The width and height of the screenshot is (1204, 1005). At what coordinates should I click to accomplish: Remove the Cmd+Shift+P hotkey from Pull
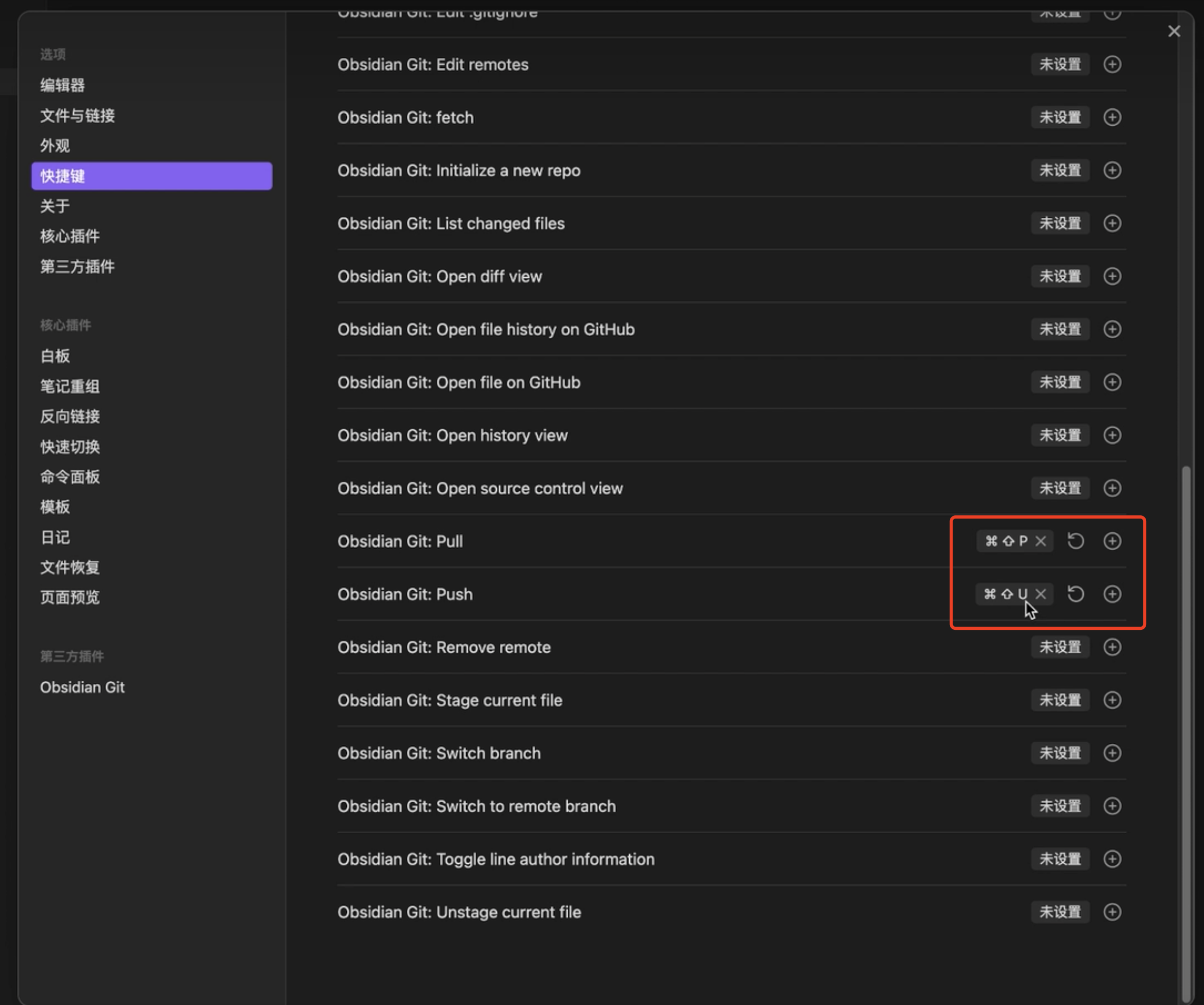tap(1041, 541)
